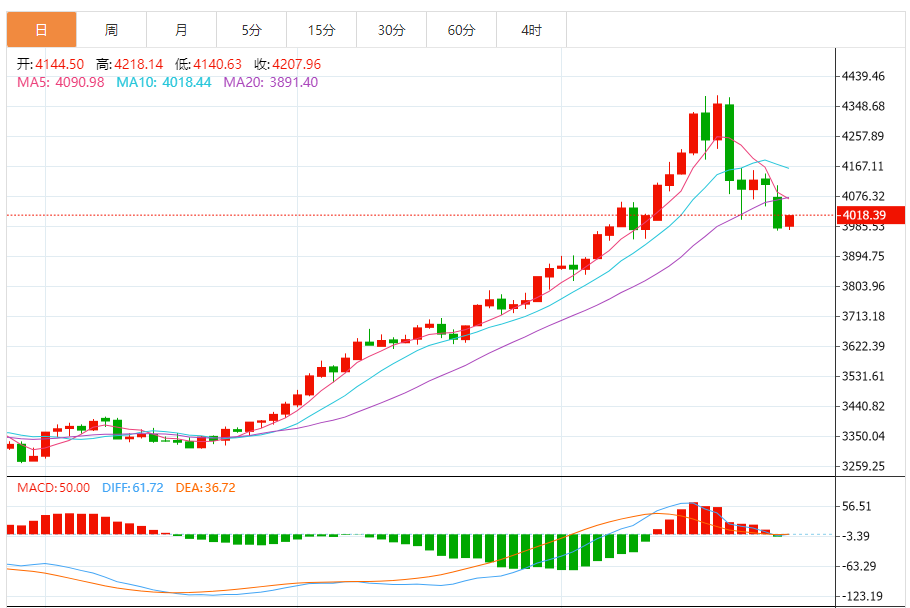Select the 5分 timeframe

click(253, 30)
